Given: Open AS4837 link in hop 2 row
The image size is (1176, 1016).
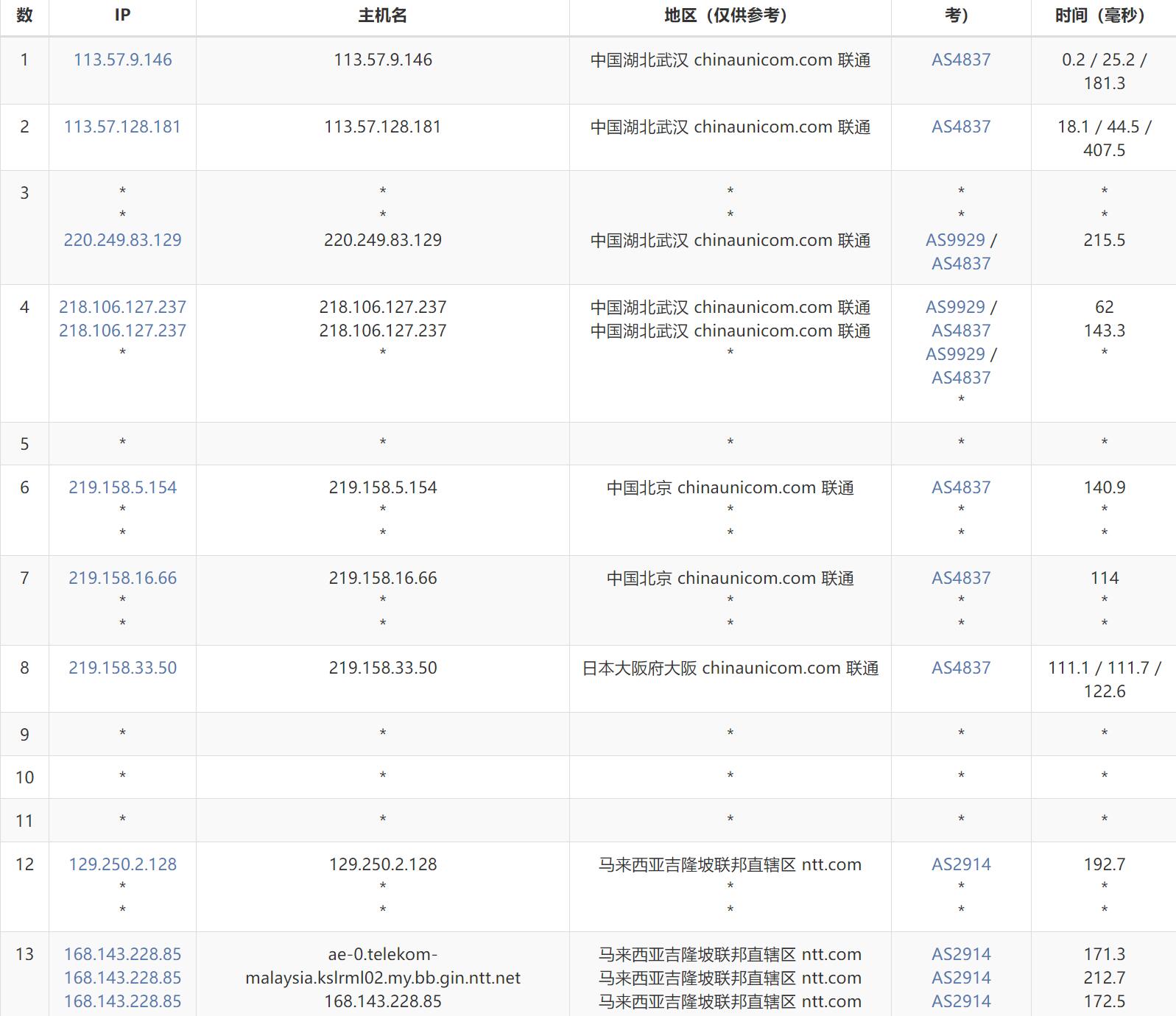Looking at the screenshot, I should coord(961,127).
